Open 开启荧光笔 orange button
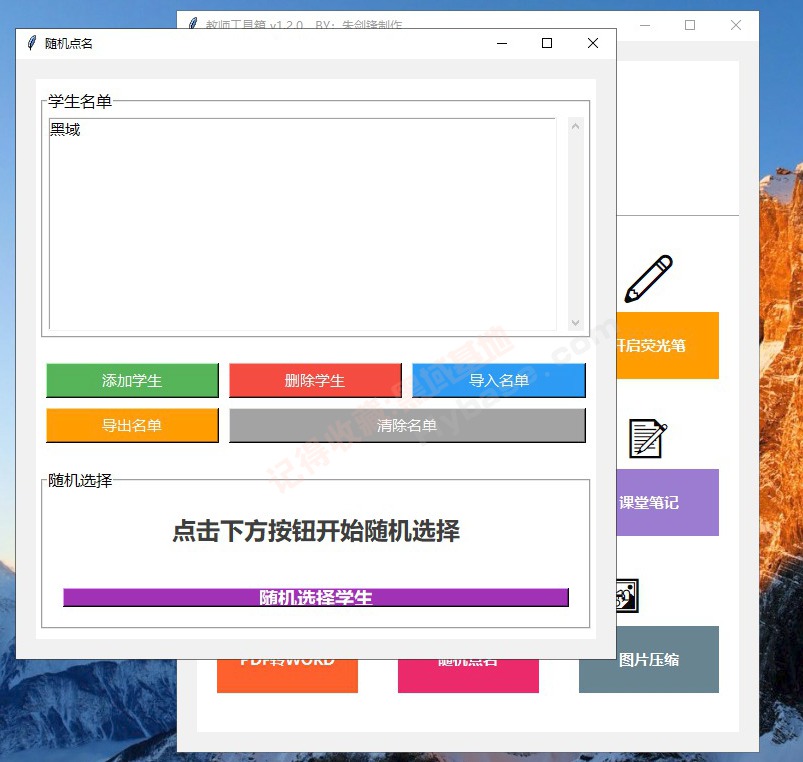 666,345
